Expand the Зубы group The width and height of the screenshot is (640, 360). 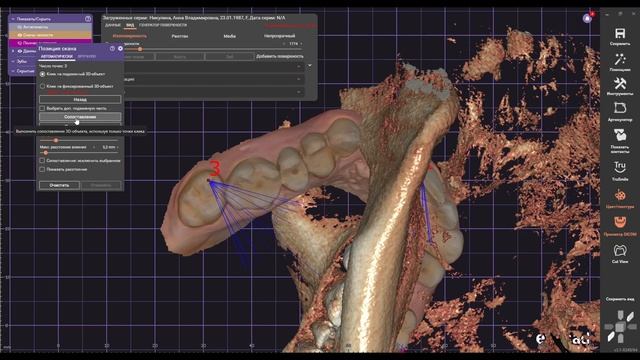tap(13, 61)
